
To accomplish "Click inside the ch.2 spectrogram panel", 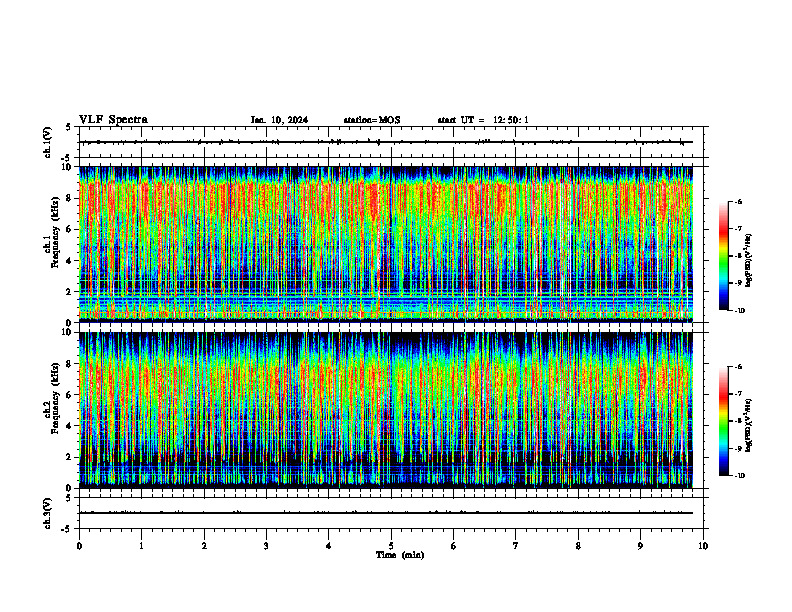I will point(386,410).
